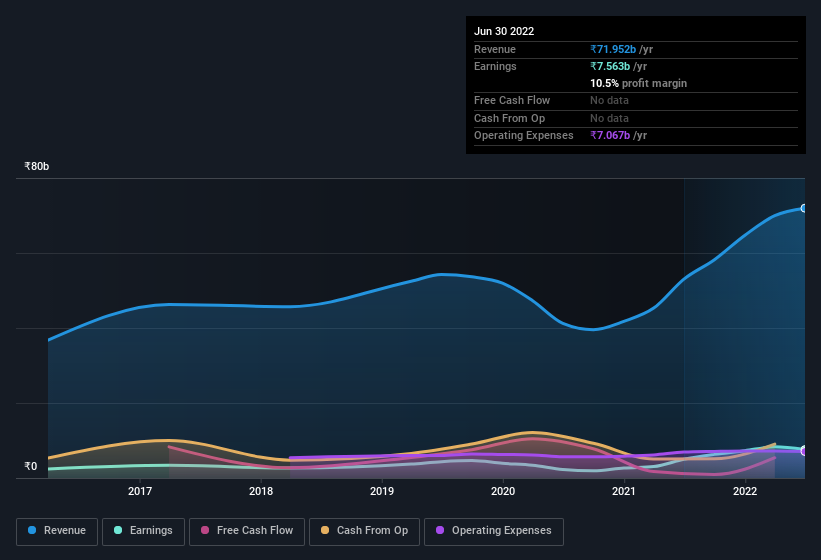Viewport: 821px width, 560px height.
Task: Click the Jun 30 2022 tooltip date
Action: (504, 31)
